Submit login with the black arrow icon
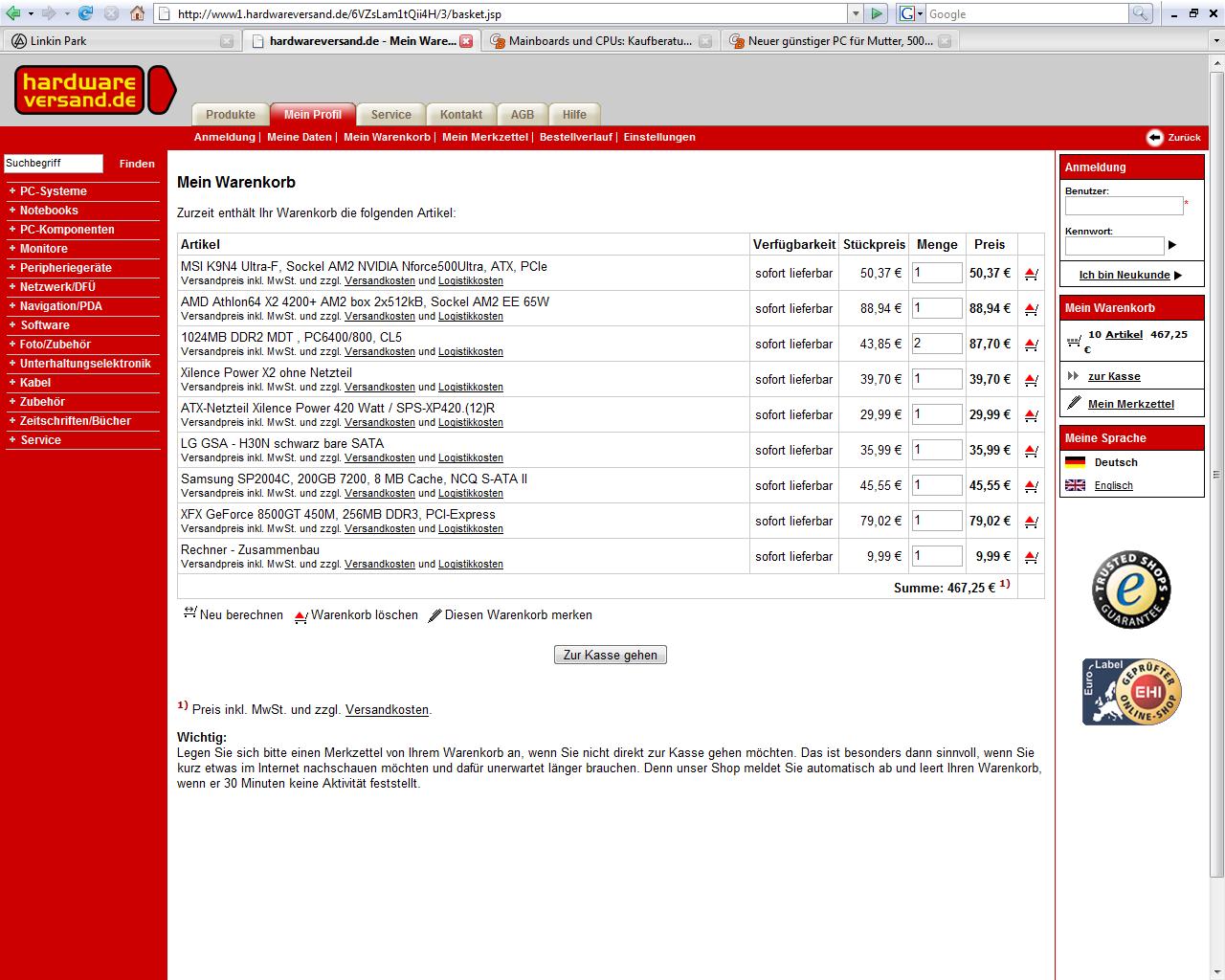Screen dimensions: 1225x980 pos(1172,245)
